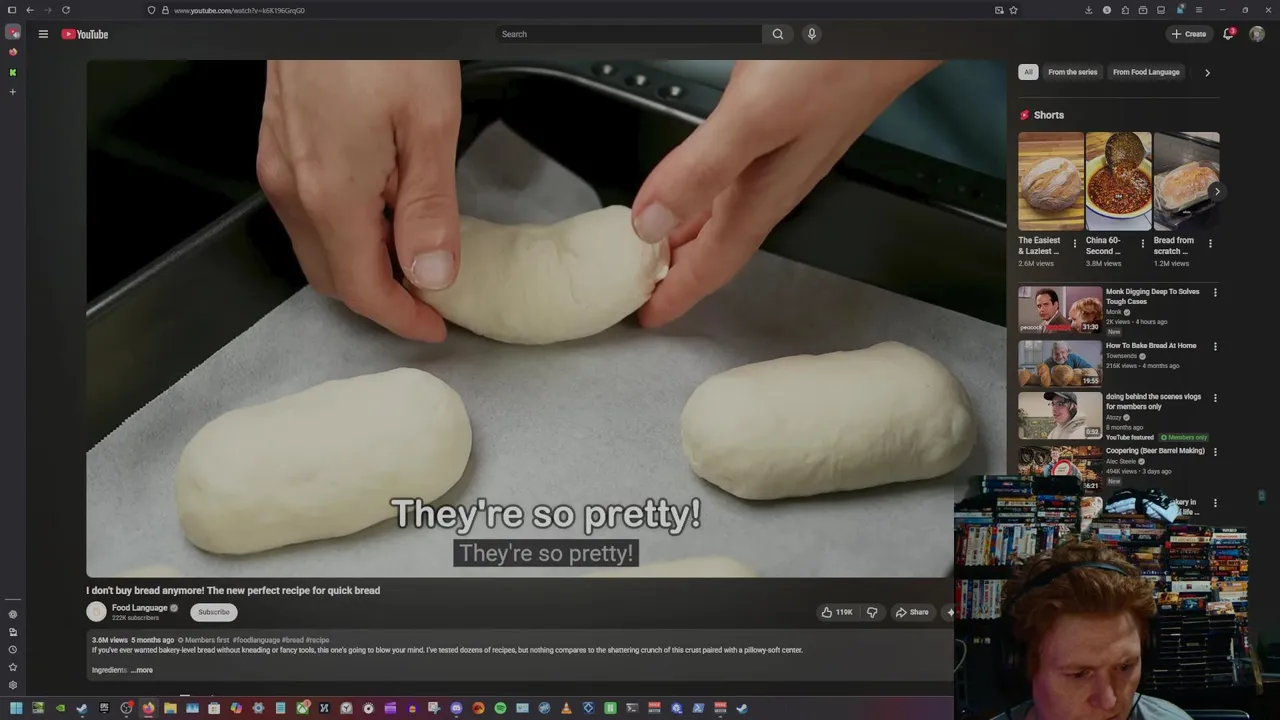The height and width of the screenshot is (720, 1280).
Task: Click the search magnifier button
Action: [778, 34]
